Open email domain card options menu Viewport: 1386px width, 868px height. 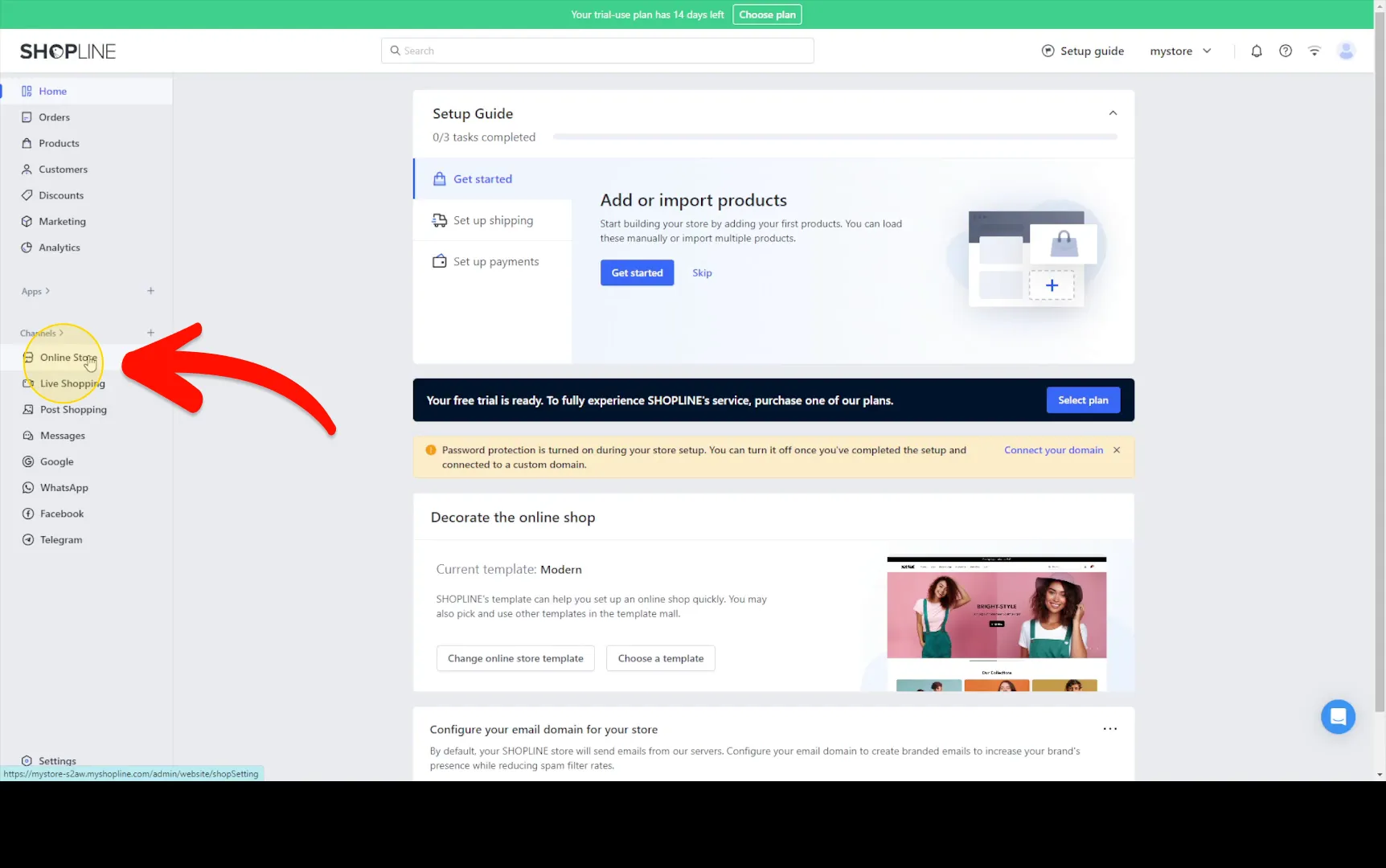(x=1109, y=729)
